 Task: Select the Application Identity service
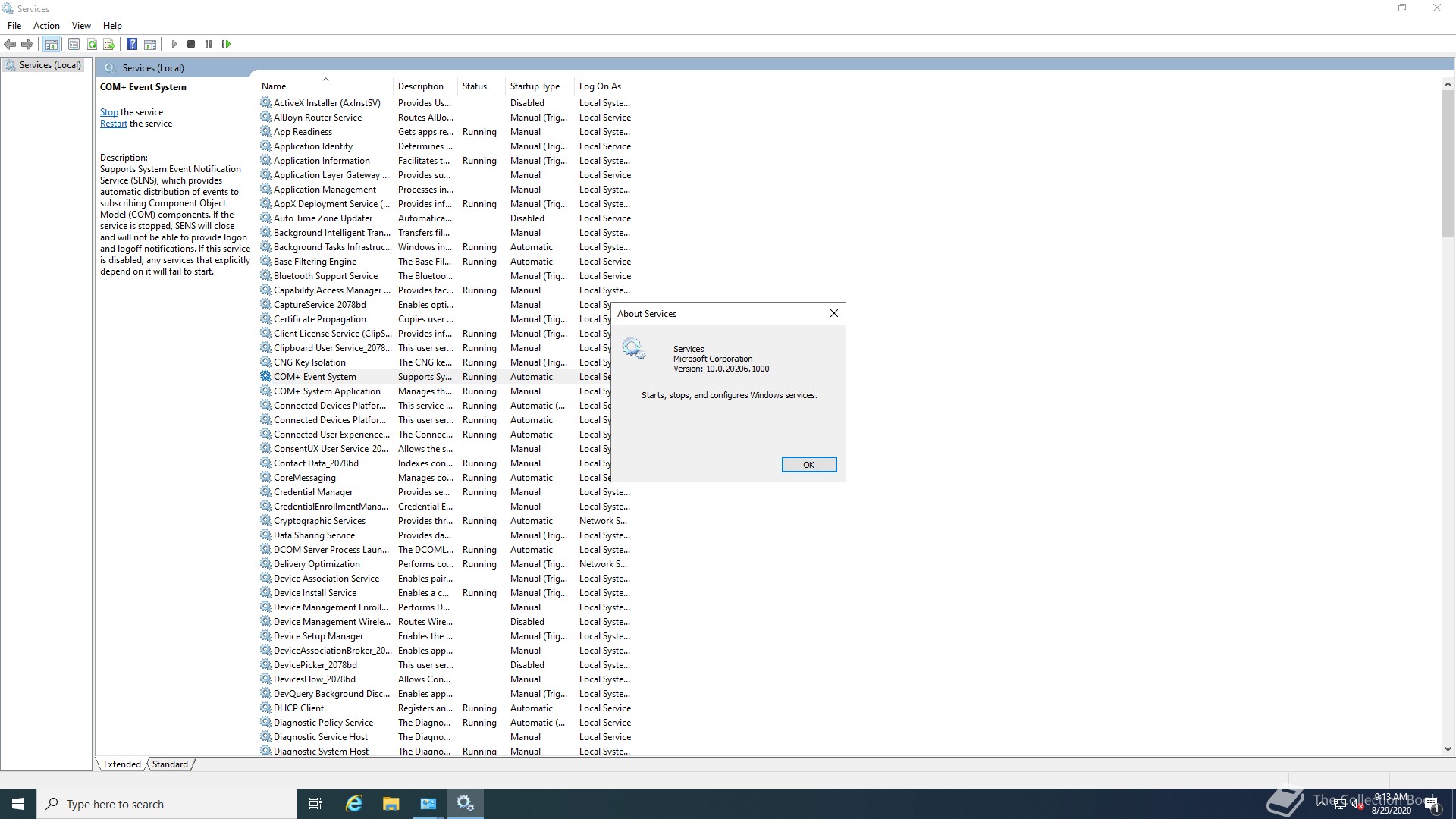coord(446,146)
